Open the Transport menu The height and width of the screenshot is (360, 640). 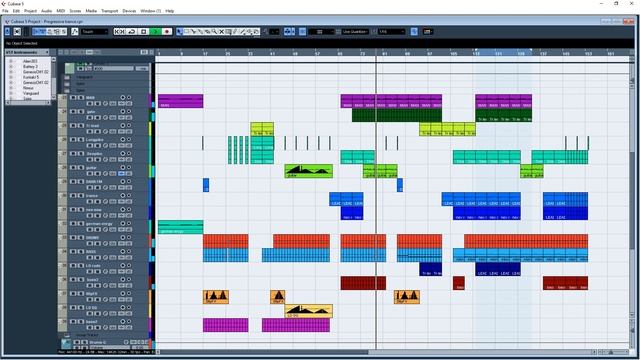click(x=109, y=11)
